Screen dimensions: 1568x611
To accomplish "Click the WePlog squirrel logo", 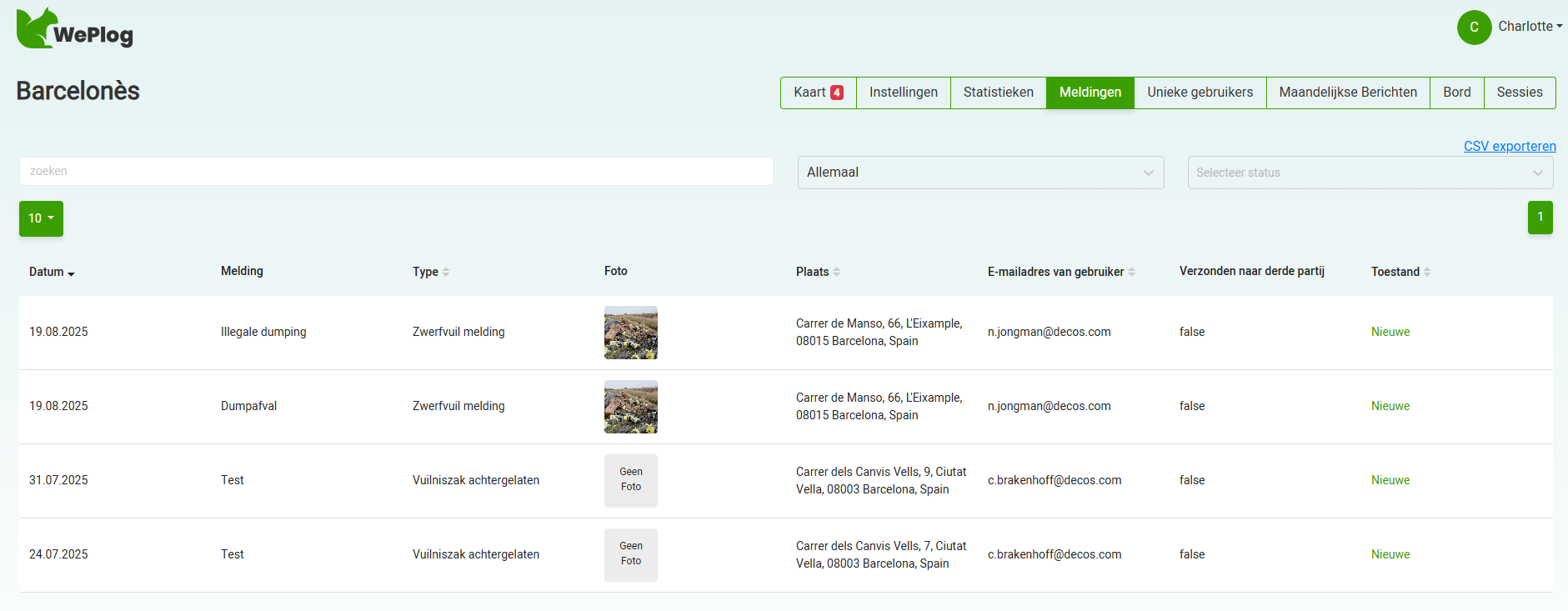I will point(37,29).
